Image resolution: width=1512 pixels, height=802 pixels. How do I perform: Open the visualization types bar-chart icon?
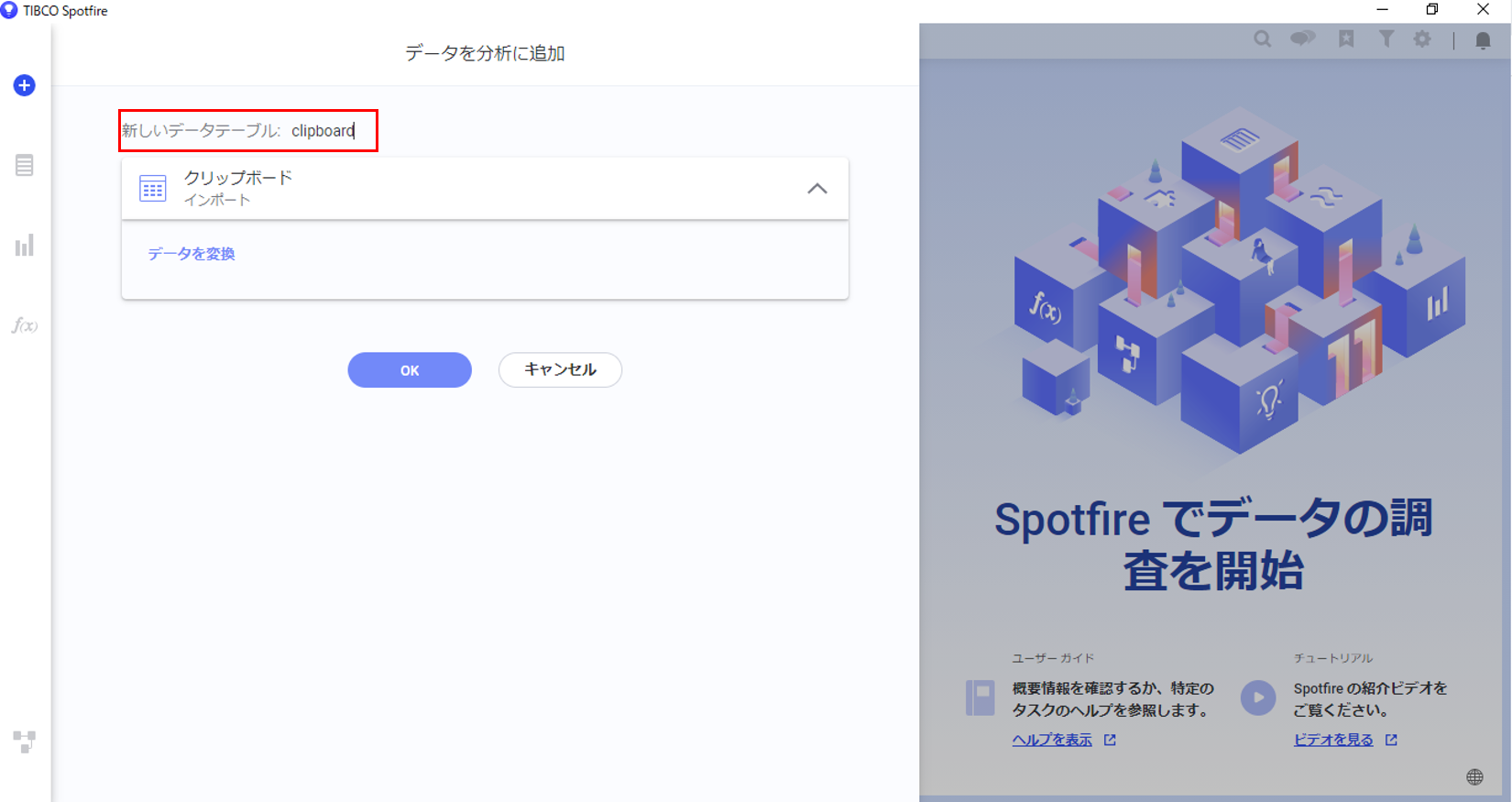click(x=25, y=245)
